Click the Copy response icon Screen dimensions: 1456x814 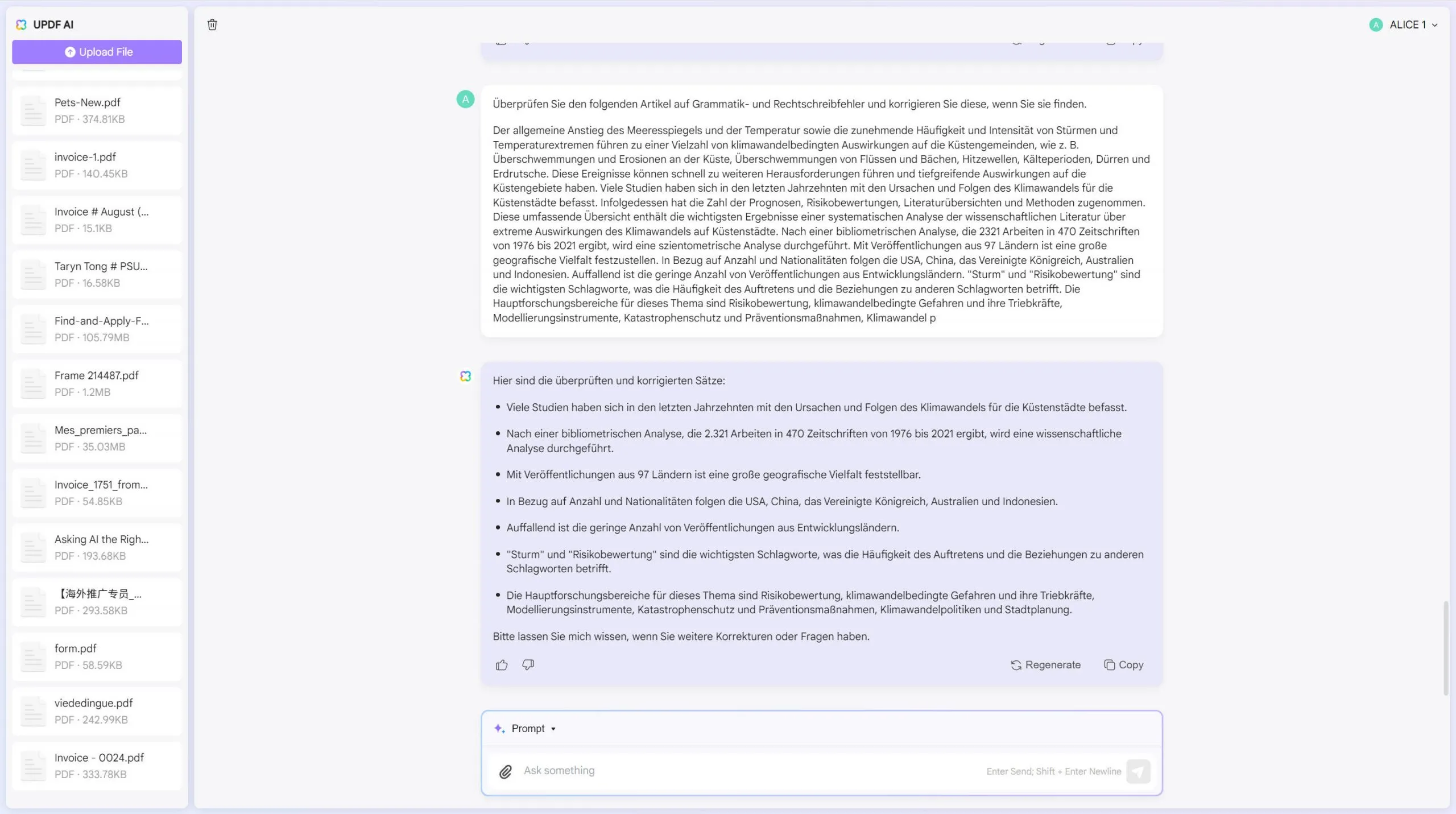point(1109,664)
